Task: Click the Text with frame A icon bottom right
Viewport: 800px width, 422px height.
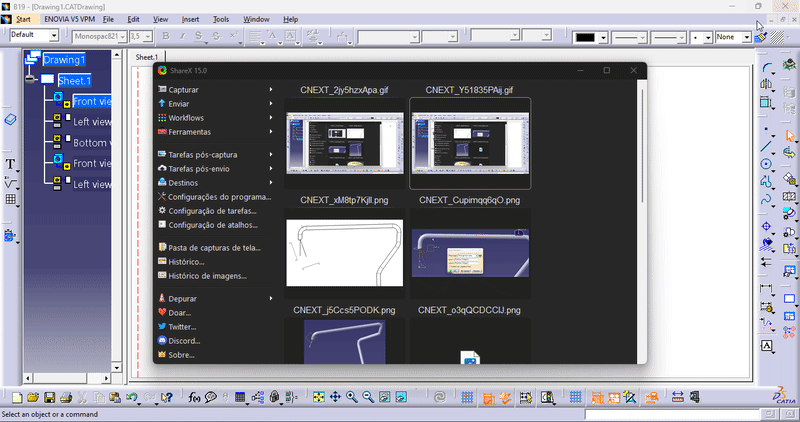Action: point(766,346)
